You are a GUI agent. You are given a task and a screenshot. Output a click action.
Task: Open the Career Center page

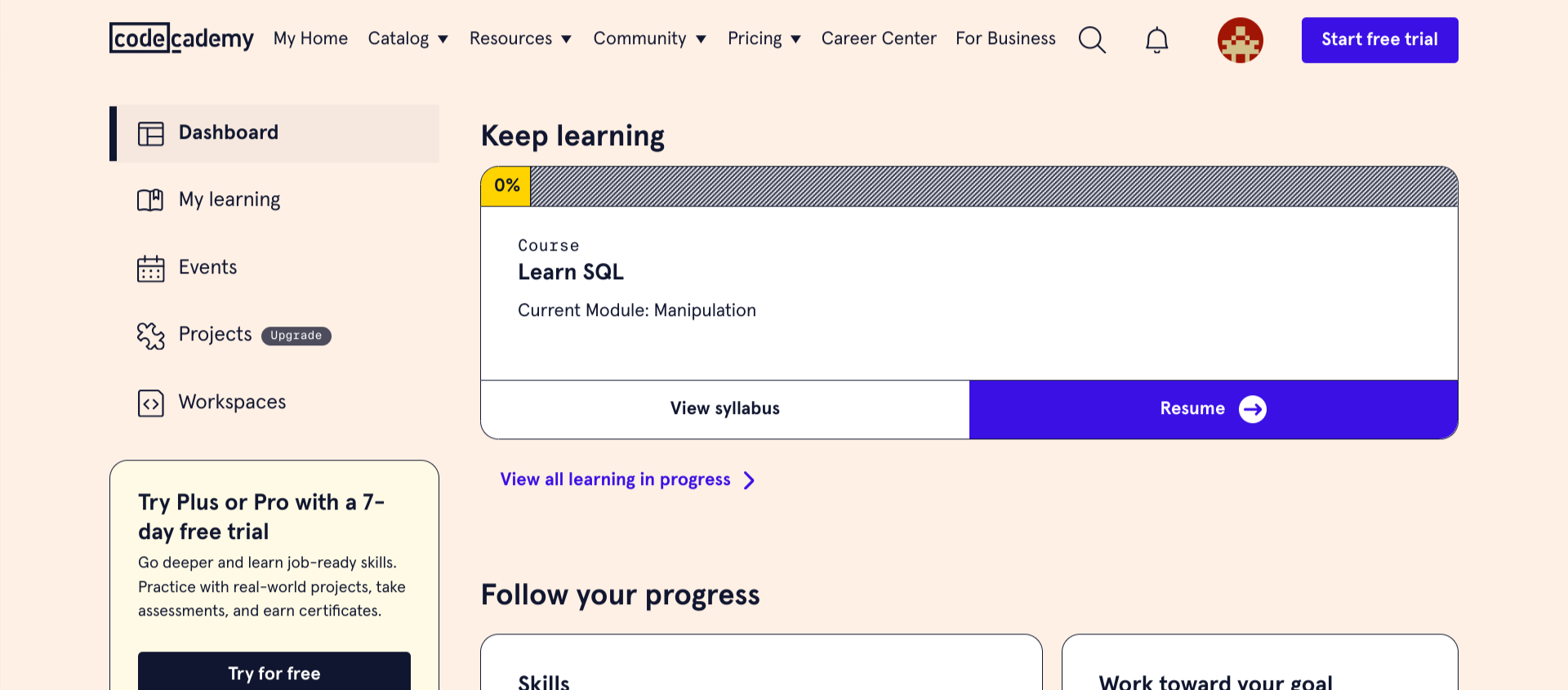(879, 38)
